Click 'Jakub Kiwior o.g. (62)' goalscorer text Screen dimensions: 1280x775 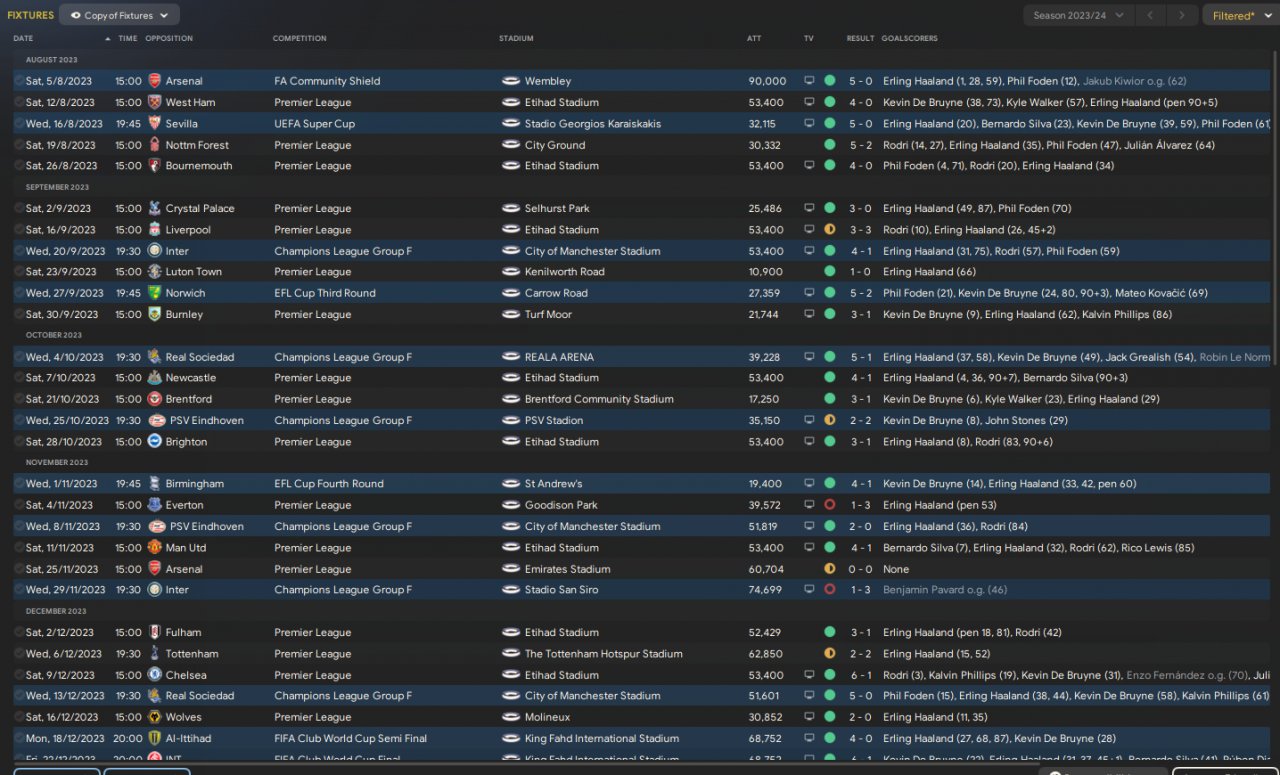pyautogui.click(x=1135, y=81)
